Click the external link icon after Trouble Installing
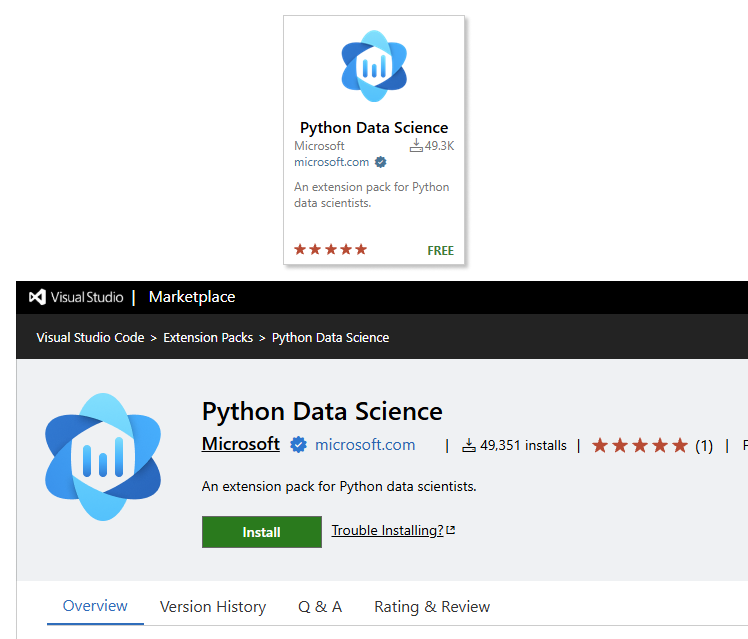 click(x=451, y=530)
